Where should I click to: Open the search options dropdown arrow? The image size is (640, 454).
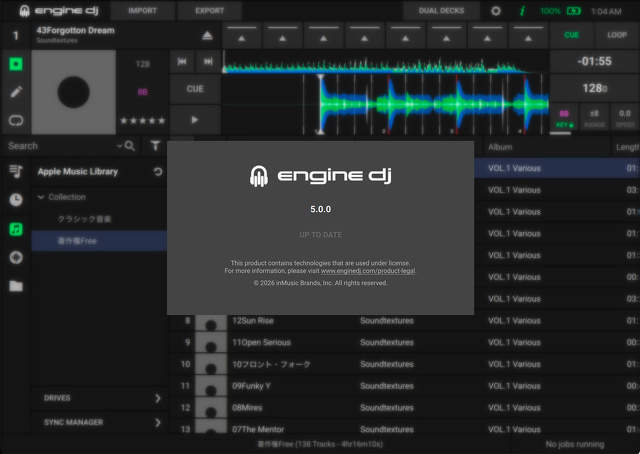pos(119,146)
